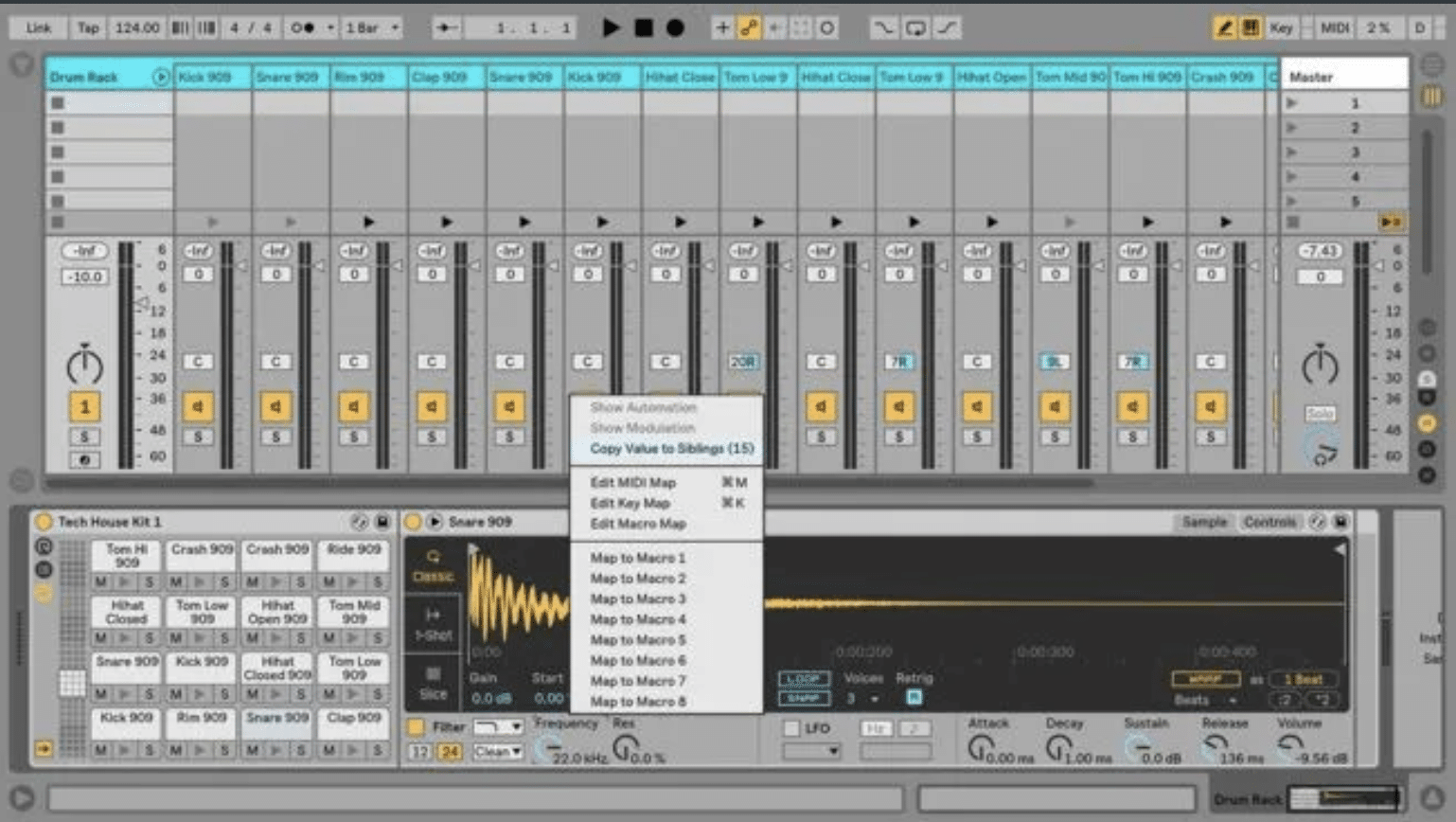Open the Clean filter circuit dropdown
This screenshot has width=1456, height=822.
pyautogui.click(x=498, y=751)
